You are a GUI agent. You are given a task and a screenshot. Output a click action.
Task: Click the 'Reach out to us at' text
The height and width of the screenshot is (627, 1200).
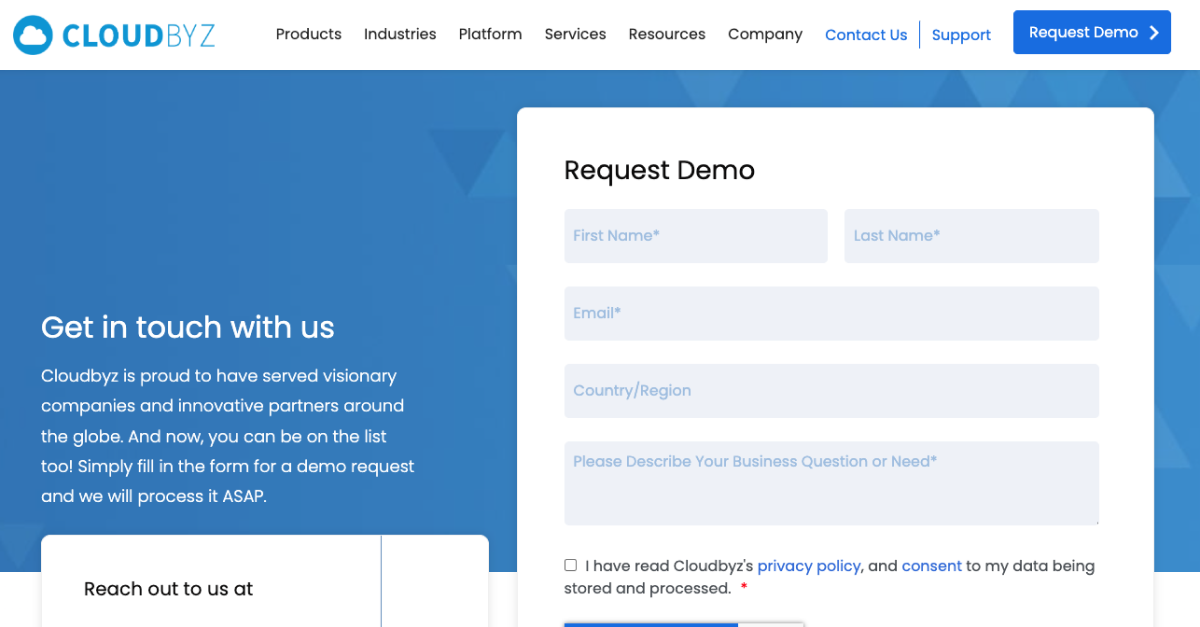point(168,589)
